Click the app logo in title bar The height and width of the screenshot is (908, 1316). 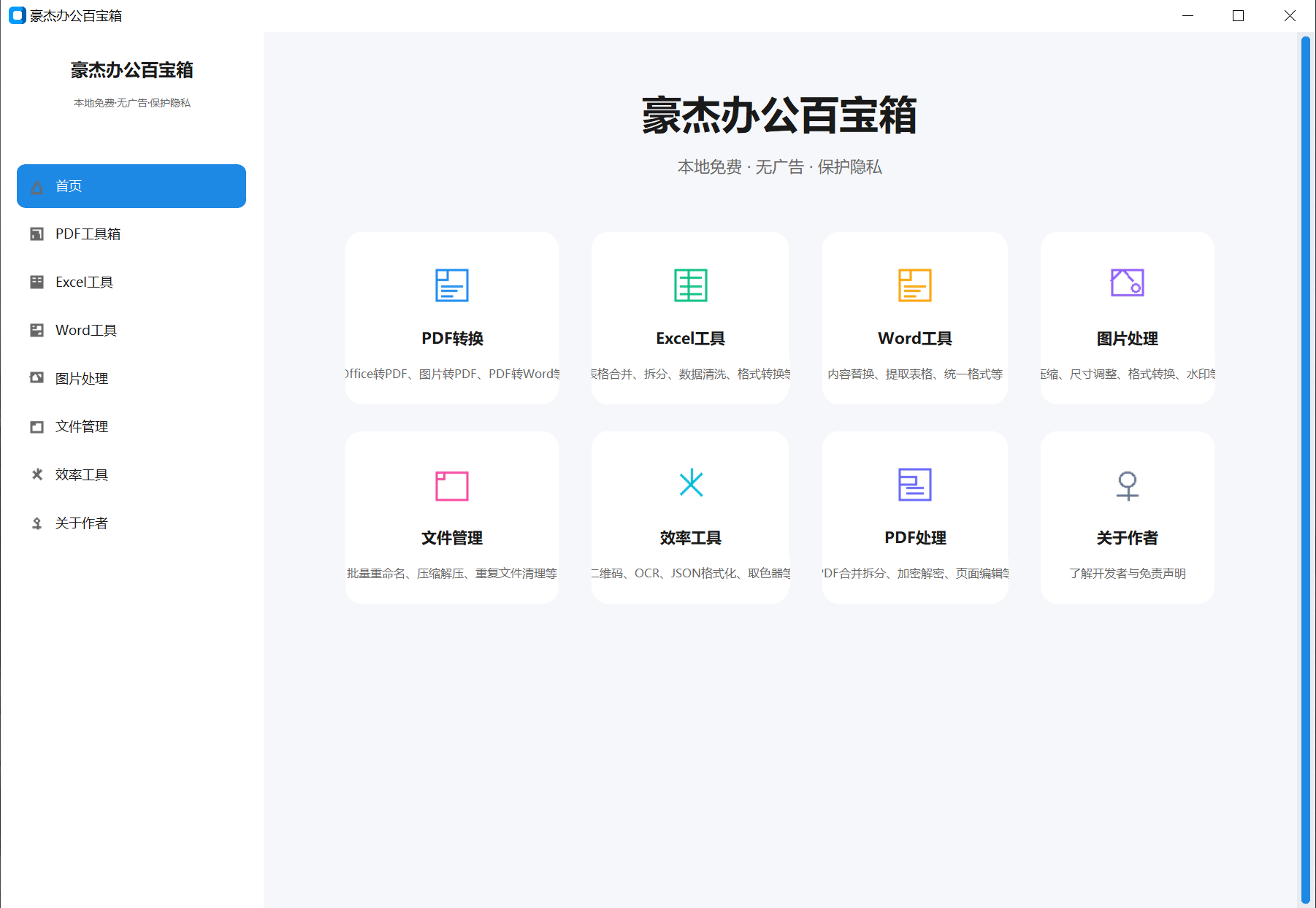18,15
